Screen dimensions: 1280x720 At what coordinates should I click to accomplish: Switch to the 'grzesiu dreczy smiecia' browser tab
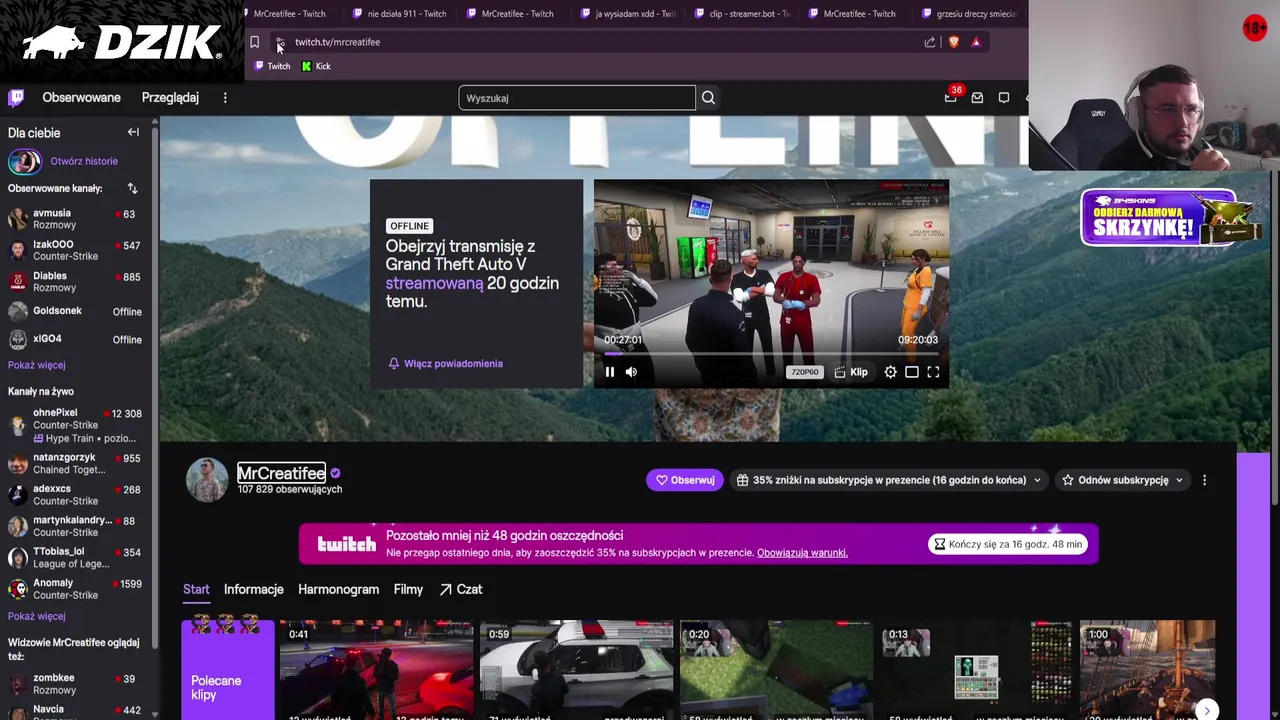click(x=970, y=14)
